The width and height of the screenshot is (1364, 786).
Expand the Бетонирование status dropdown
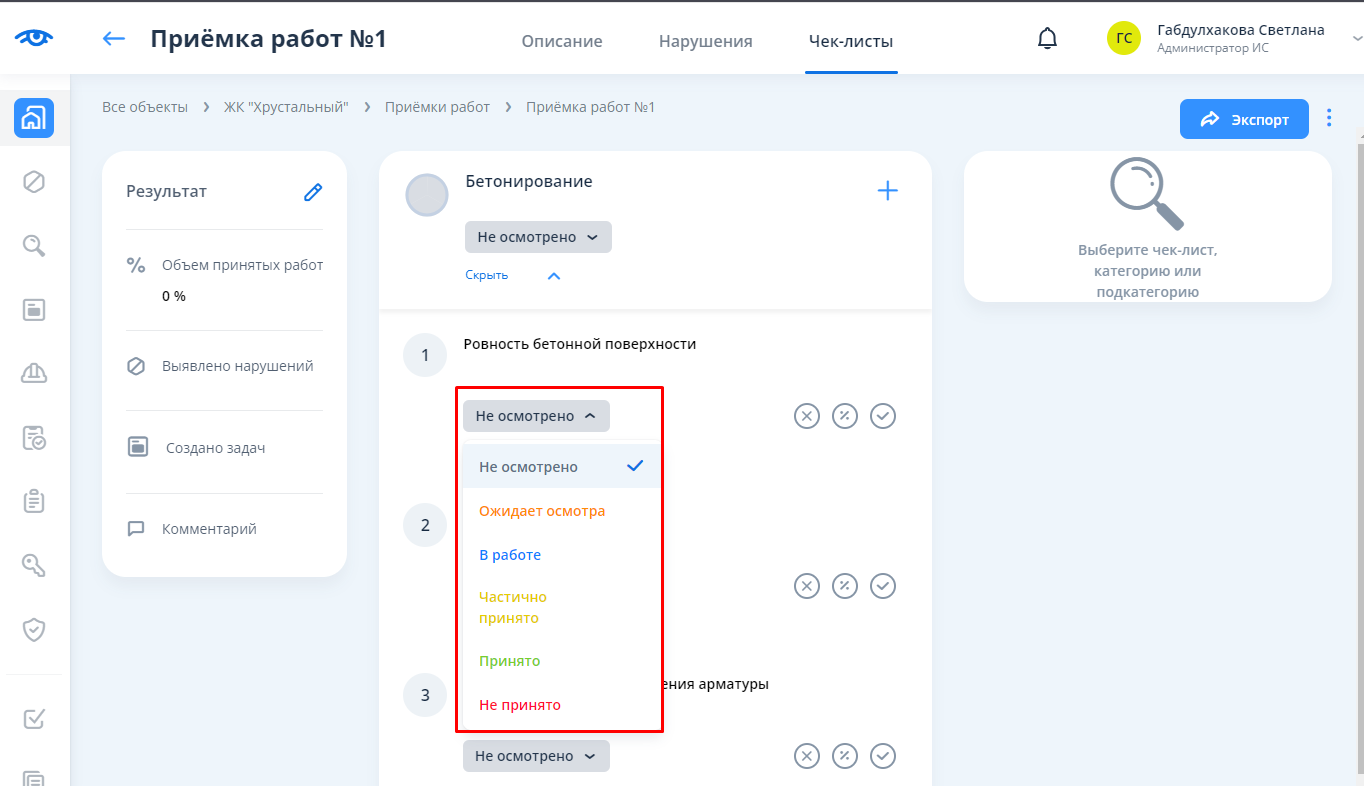(538, 237)
